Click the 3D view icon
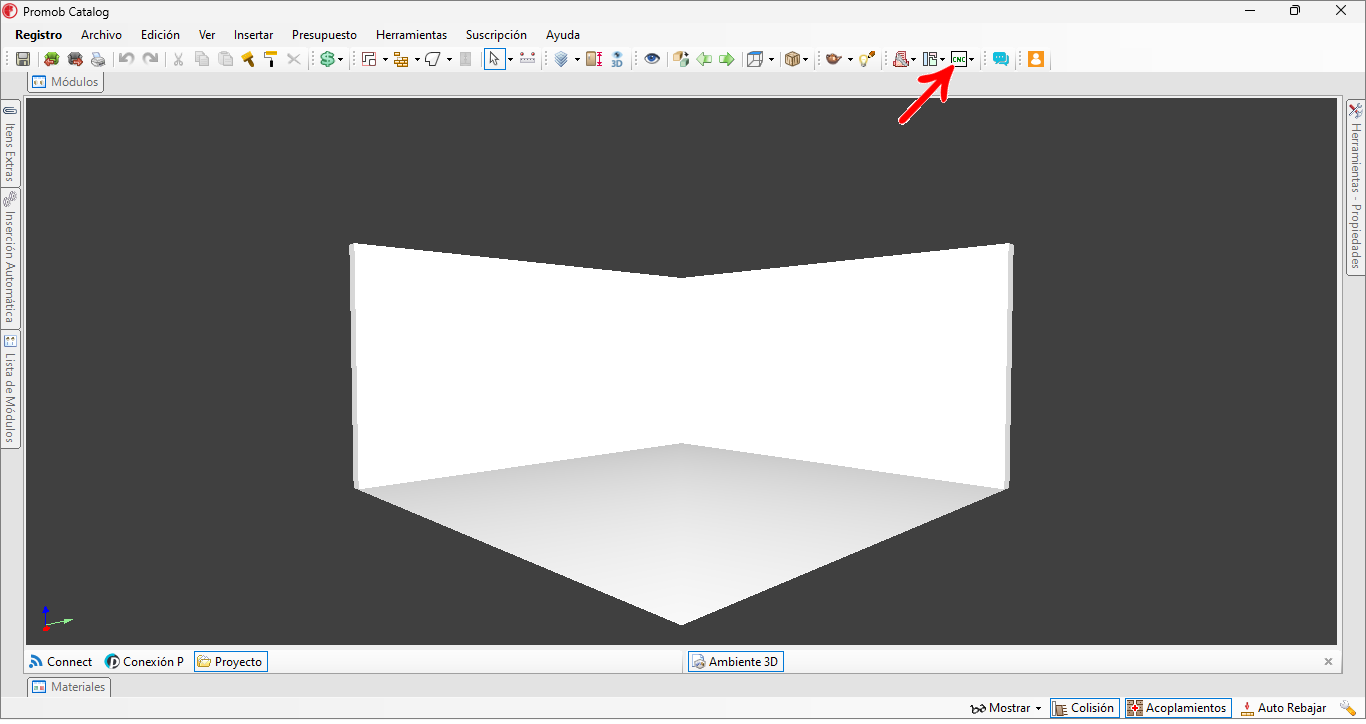1366x724 pixels. coord(617,59)
